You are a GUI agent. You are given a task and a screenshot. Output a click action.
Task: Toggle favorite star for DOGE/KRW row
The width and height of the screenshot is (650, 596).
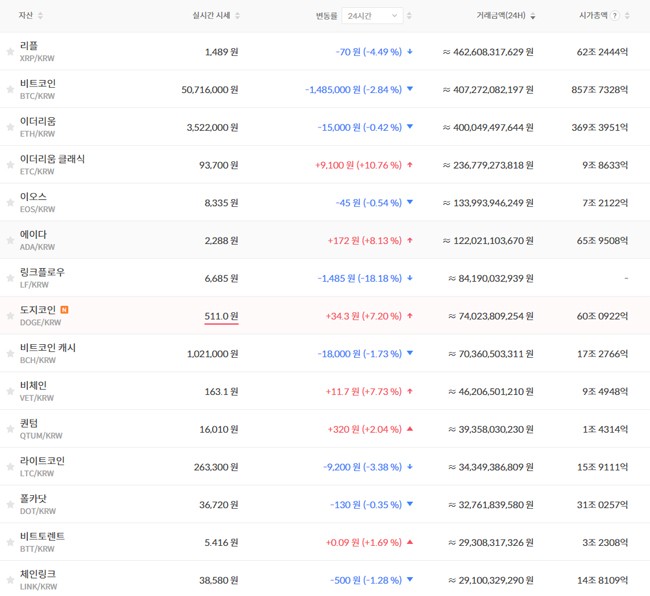[x=10, y=316]
